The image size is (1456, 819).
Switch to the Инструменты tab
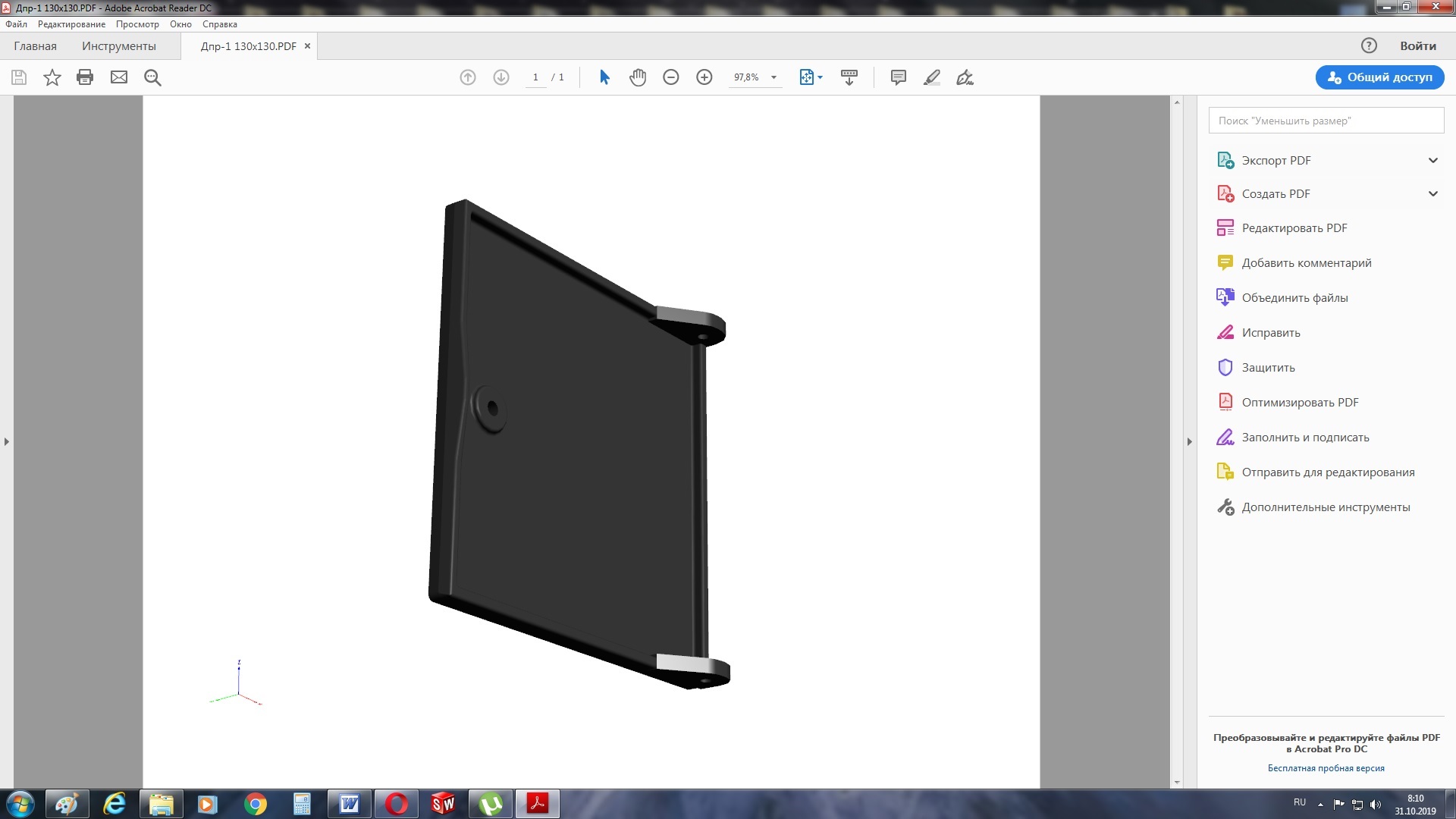pos(119,46)
